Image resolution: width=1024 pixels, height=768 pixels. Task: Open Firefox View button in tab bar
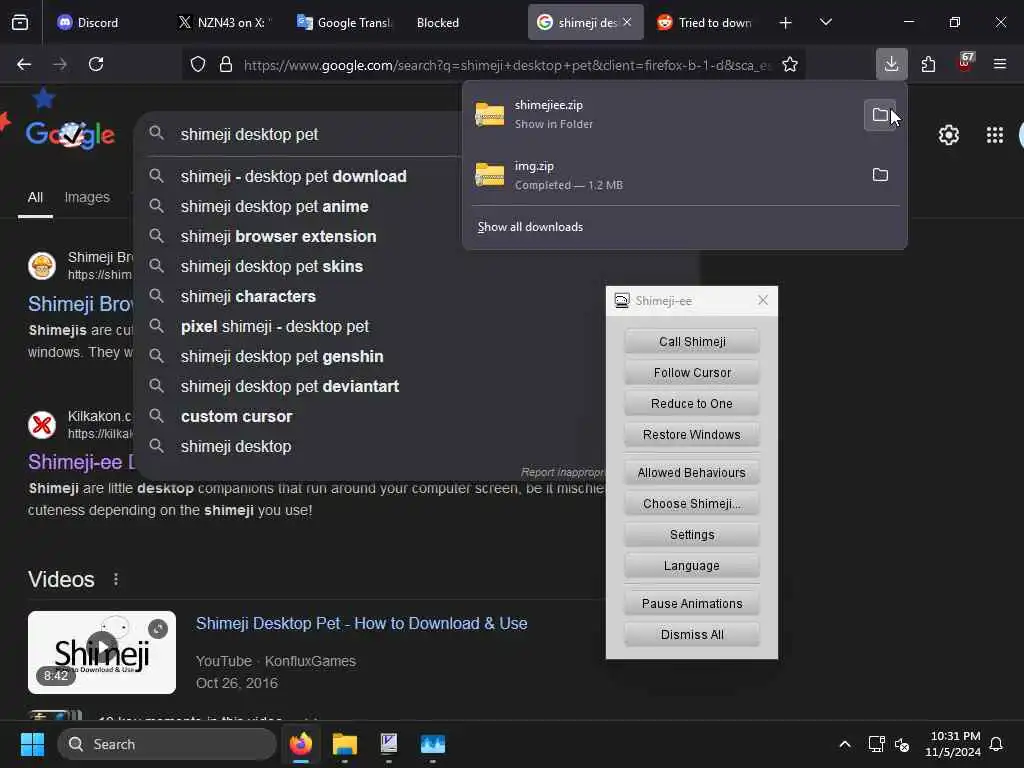click(20, 22)
